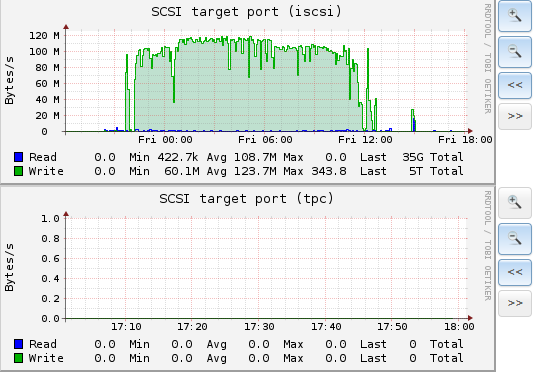
Task: Click the '60.1M' Write Avg value
Action: (182, 171)
